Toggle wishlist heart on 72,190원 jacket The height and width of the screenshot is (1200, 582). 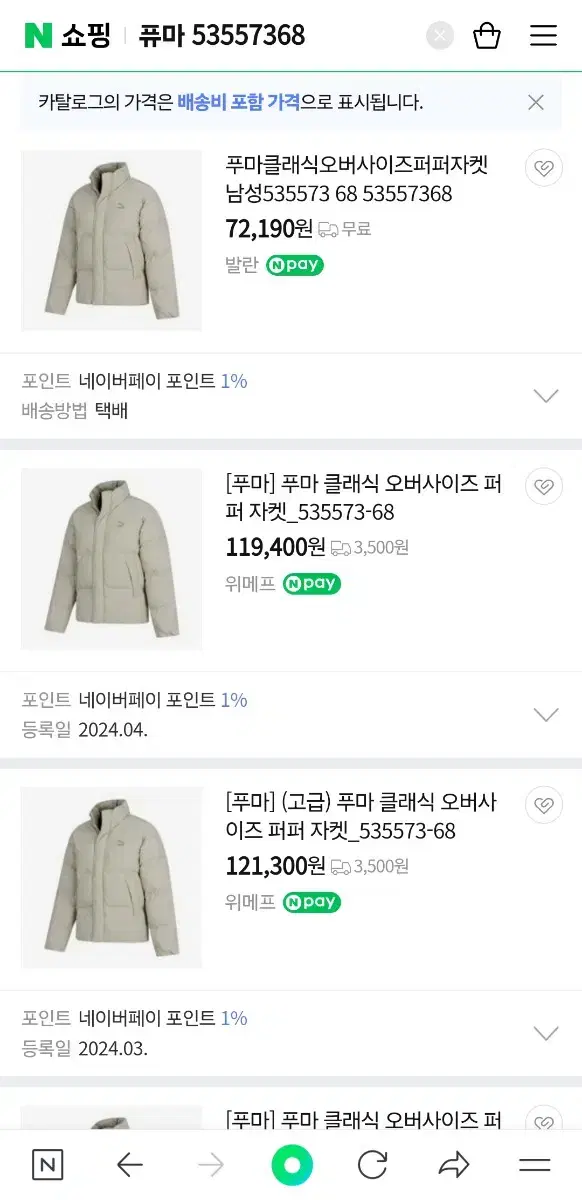coord(544,168)
